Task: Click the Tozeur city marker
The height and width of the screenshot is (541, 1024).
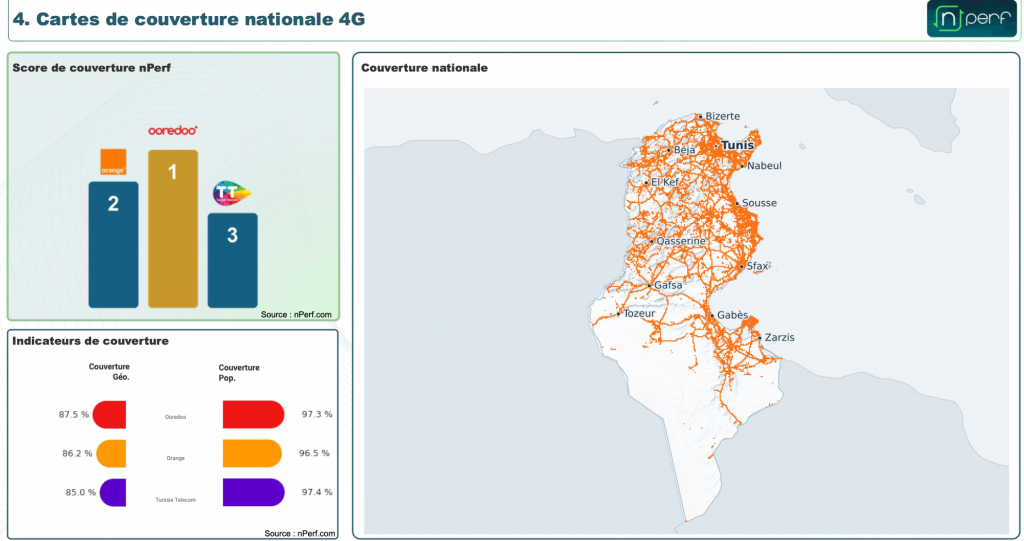Action: point(618,314)
